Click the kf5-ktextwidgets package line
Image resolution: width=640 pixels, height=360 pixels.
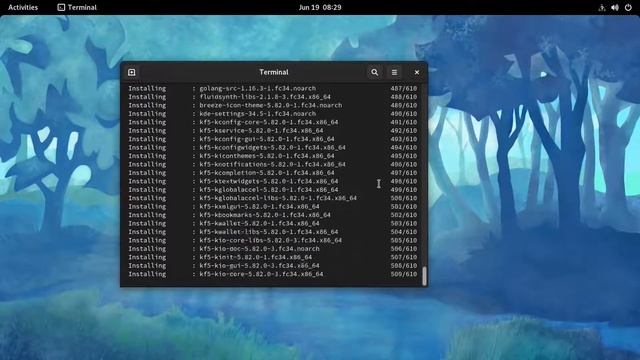coord(273,181)
